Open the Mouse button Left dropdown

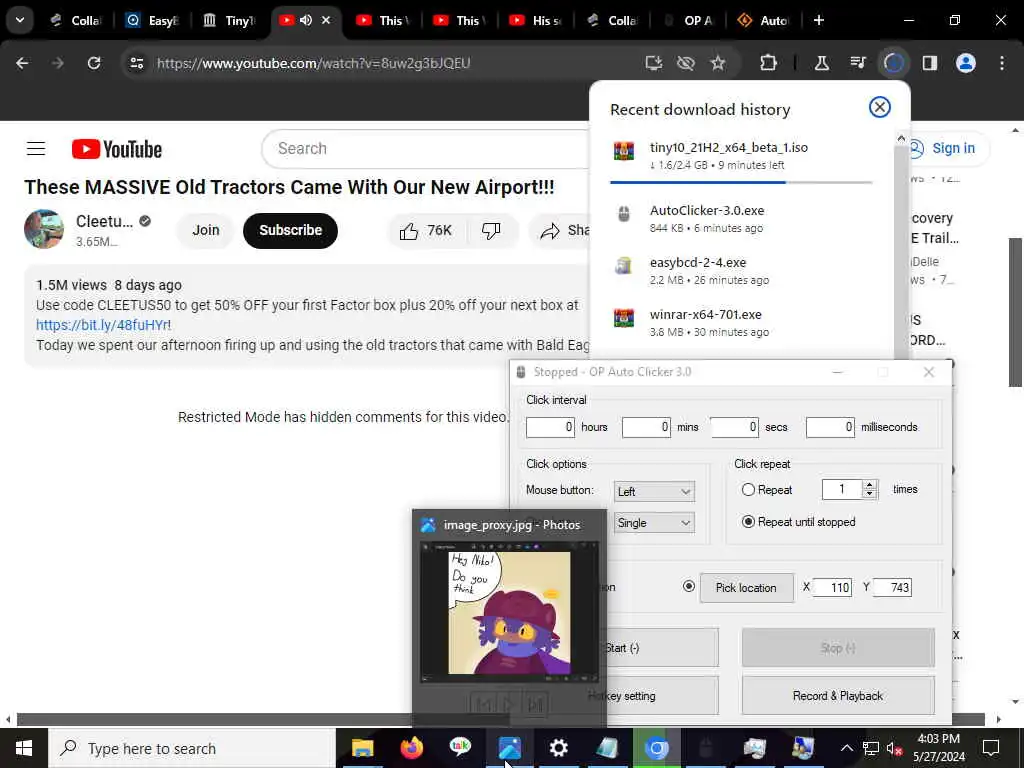(654, 492)
